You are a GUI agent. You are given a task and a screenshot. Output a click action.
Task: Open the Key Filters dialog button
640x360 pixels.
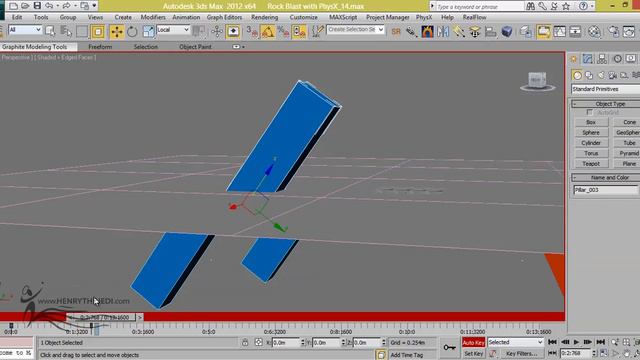521,353
